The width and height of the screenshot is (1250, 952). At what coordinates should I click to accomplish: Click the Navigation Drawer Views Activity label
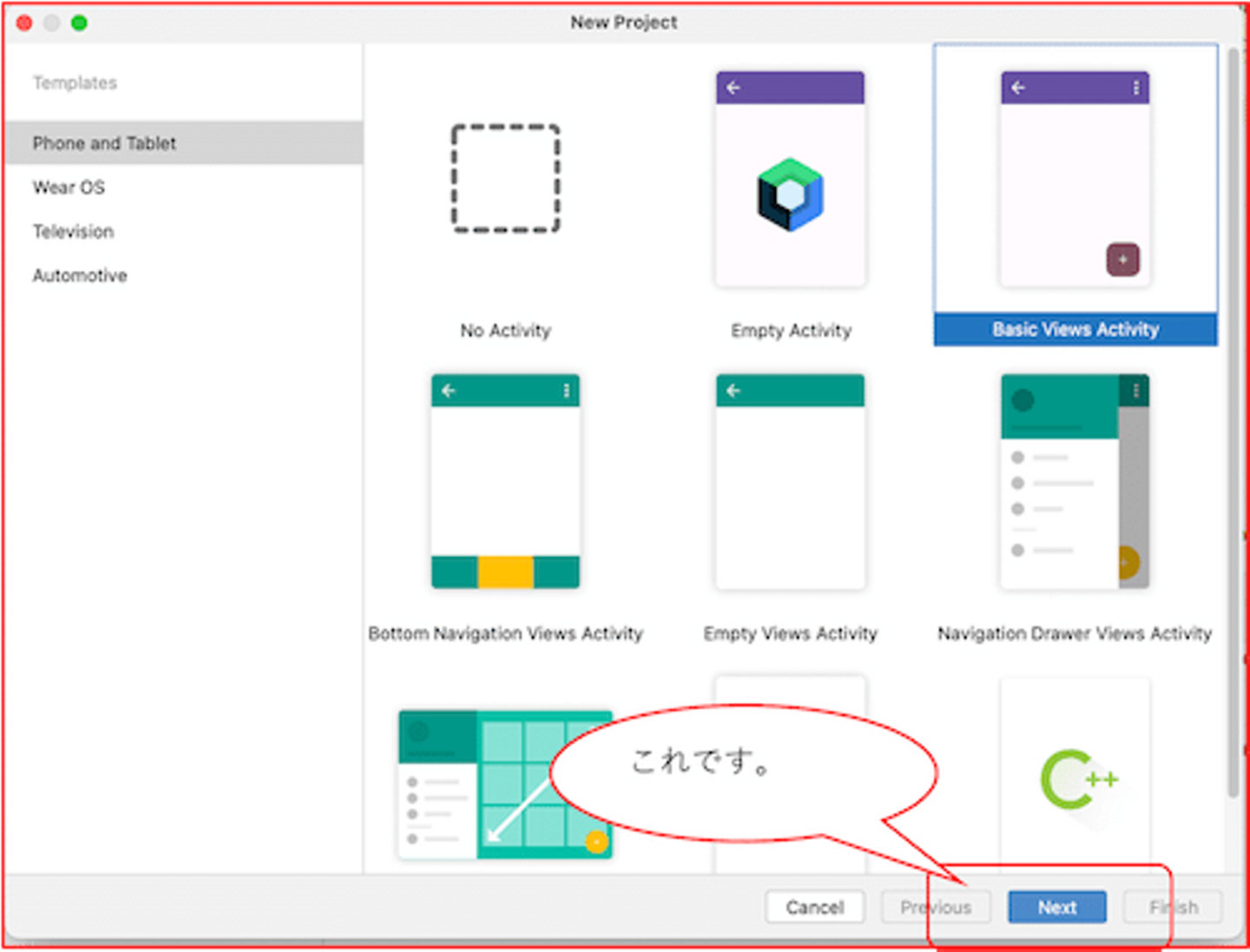(x=1075, y=634)
